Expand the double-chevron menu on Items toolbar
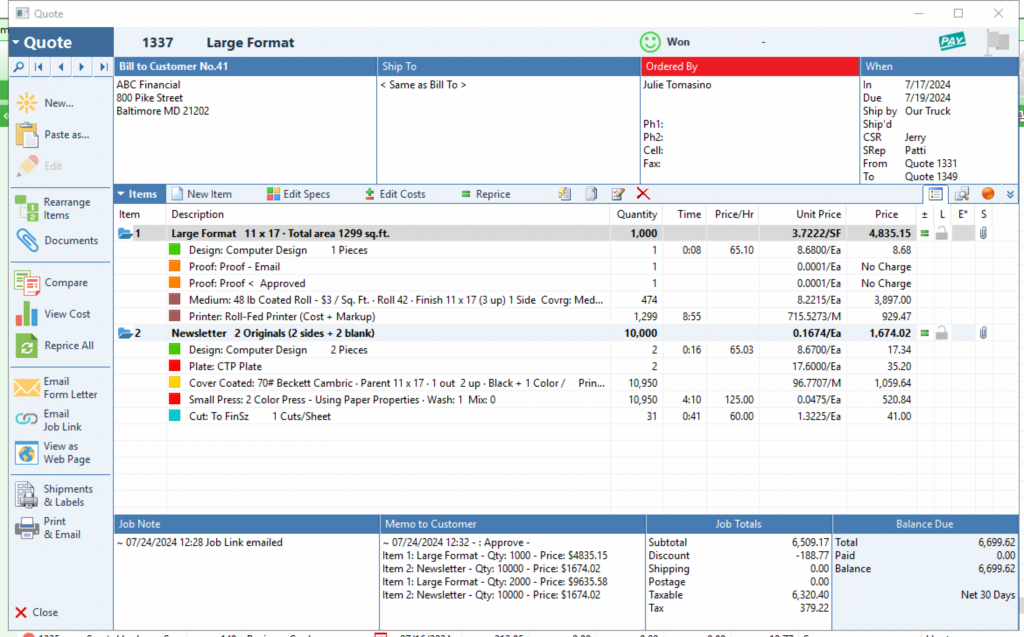Screen dimensions: 1024x637 coord(1011,193)
